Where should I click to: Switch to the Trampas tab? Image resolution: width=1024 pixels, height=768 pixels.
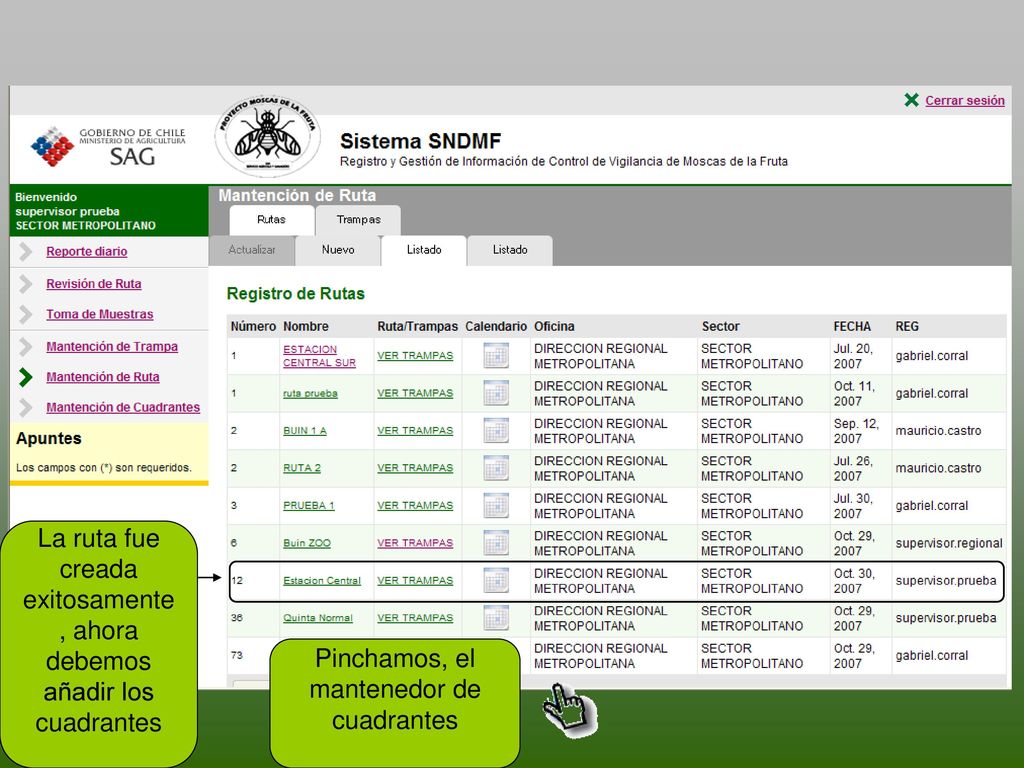358,220
